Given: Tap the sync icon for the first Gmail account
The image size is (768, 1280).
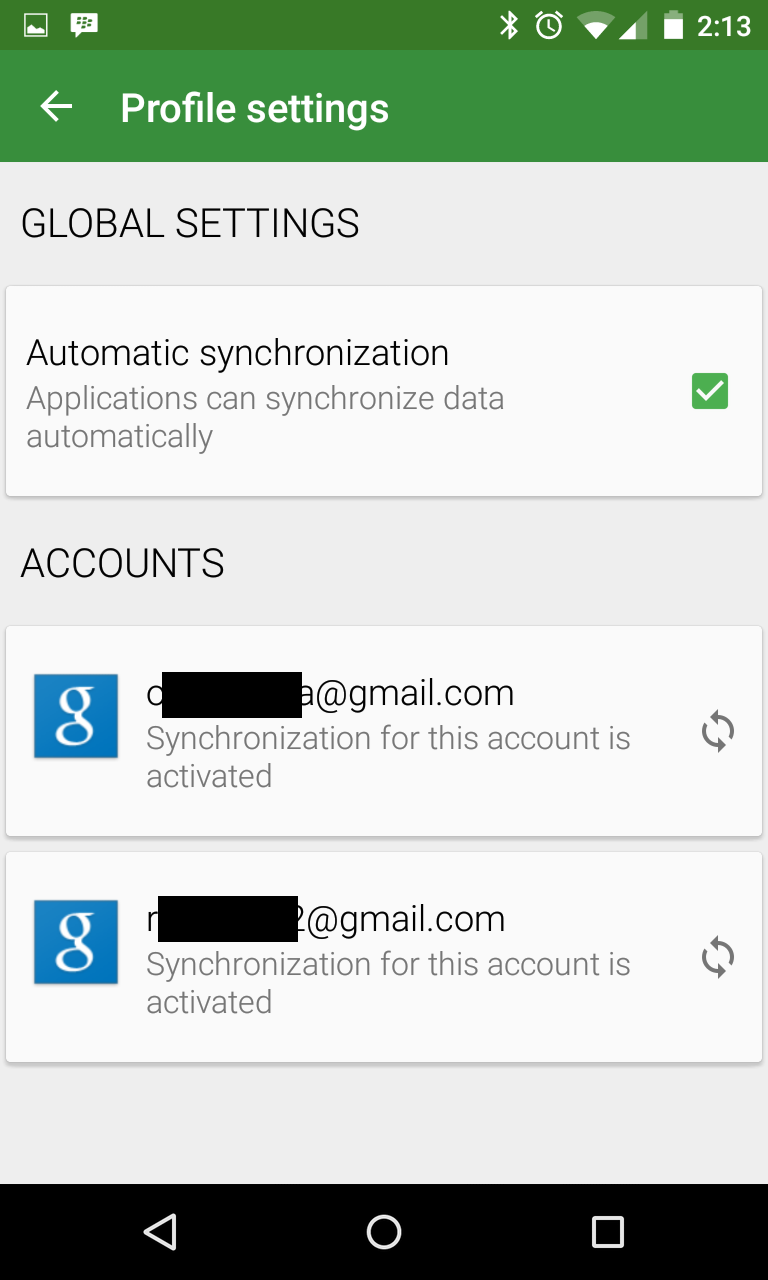Looking at the screenshot, I should coord(718,732).
